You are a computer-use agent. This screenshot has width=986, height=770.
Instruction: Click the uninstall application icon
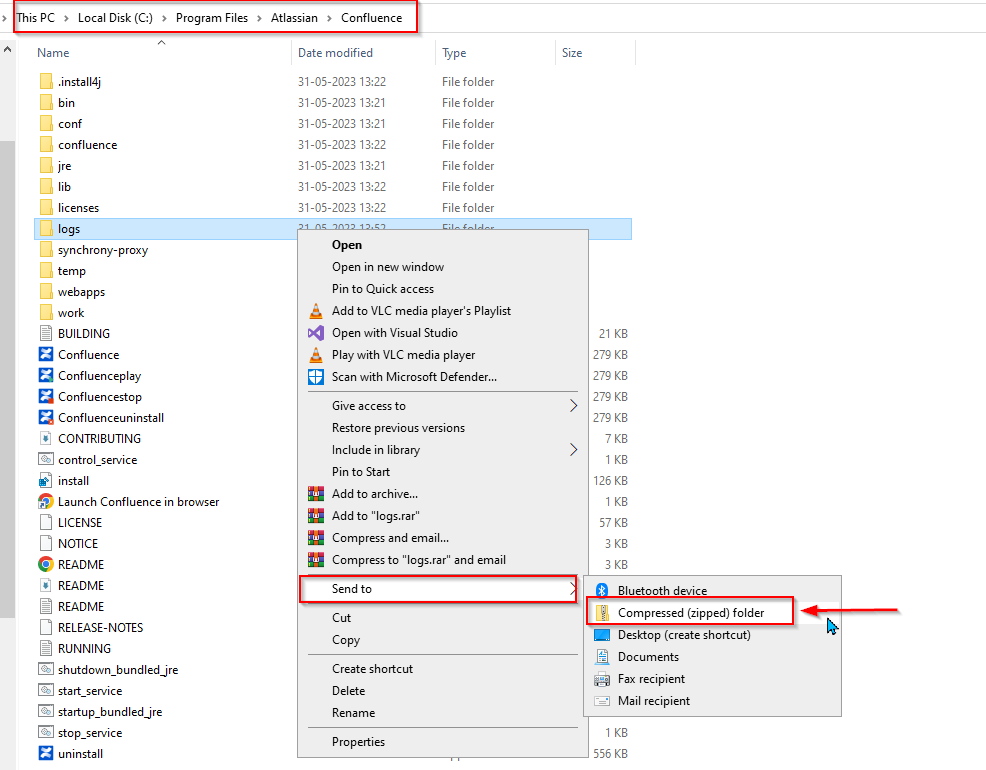click(46, 754)
